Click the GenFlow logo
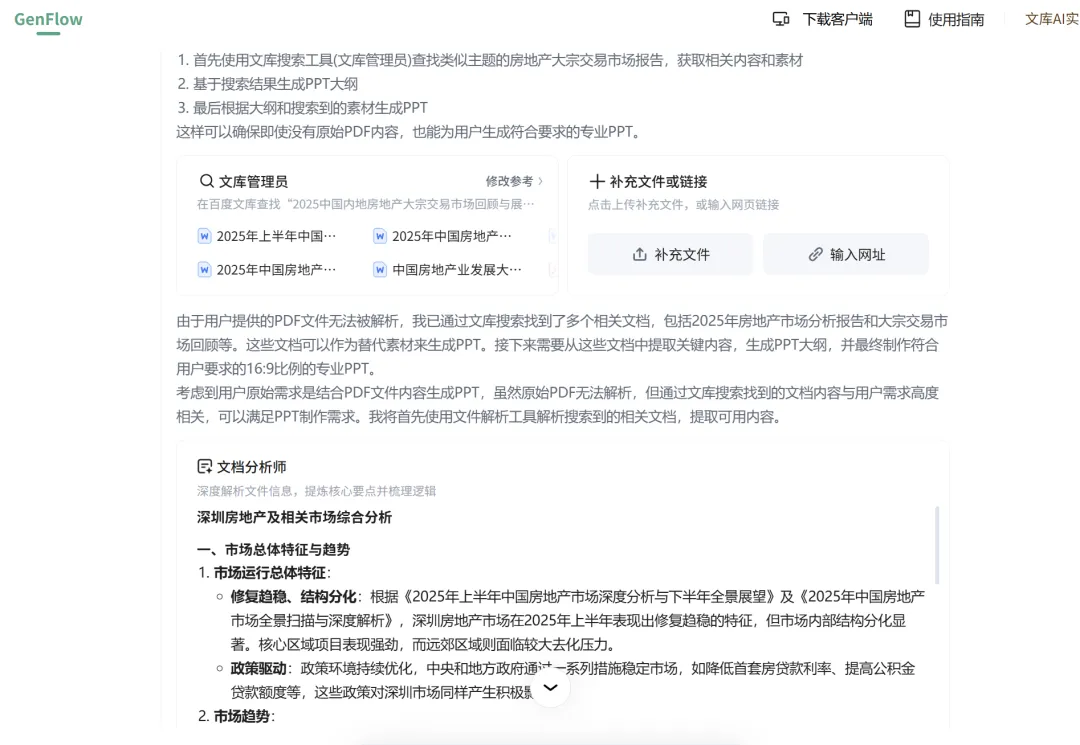The width and height of the screenshot is (1080, 745). (x=48, y=20)
